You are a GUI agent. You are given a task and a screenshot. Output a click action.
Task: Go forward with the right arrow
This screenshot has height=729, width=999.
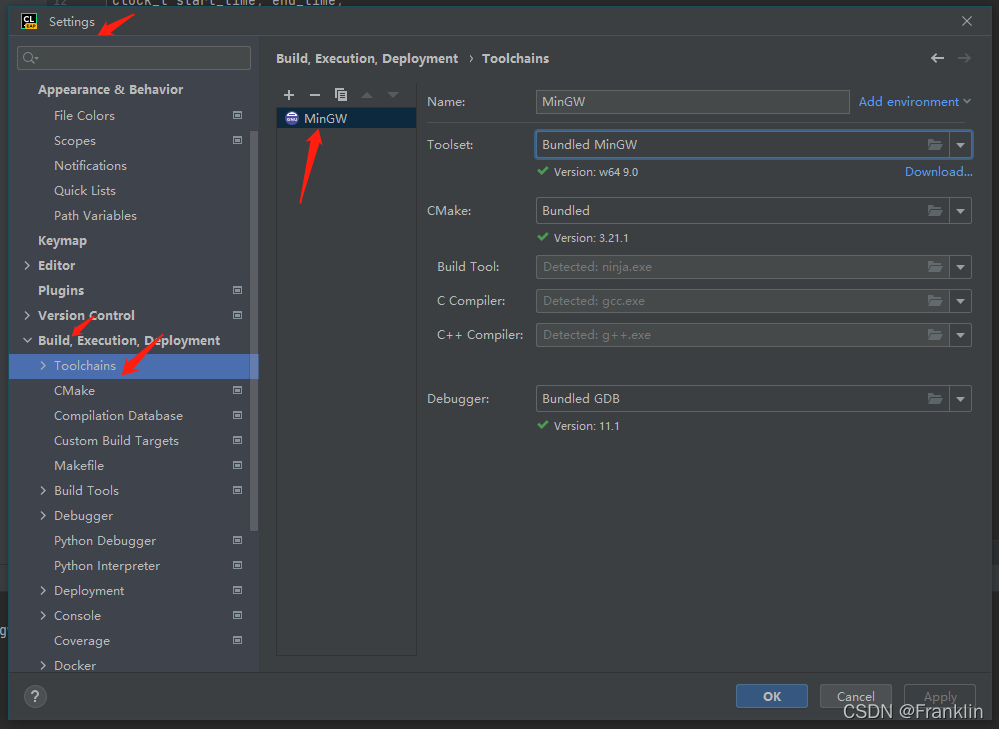(x=965, y=58)
